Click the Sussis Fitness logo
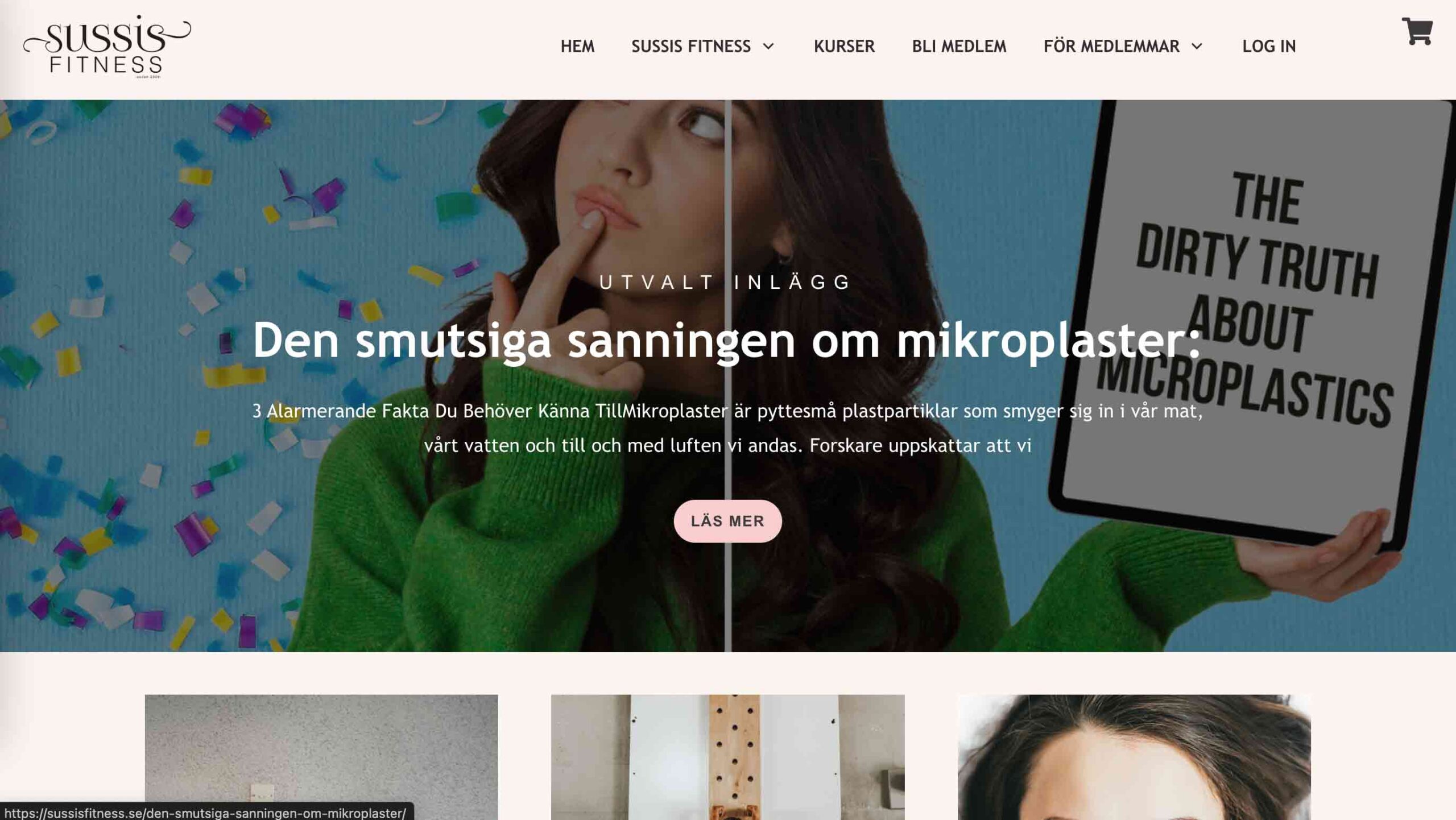Screen dimensions: 1456x820 pyautogui.click(x=107, y=47)
